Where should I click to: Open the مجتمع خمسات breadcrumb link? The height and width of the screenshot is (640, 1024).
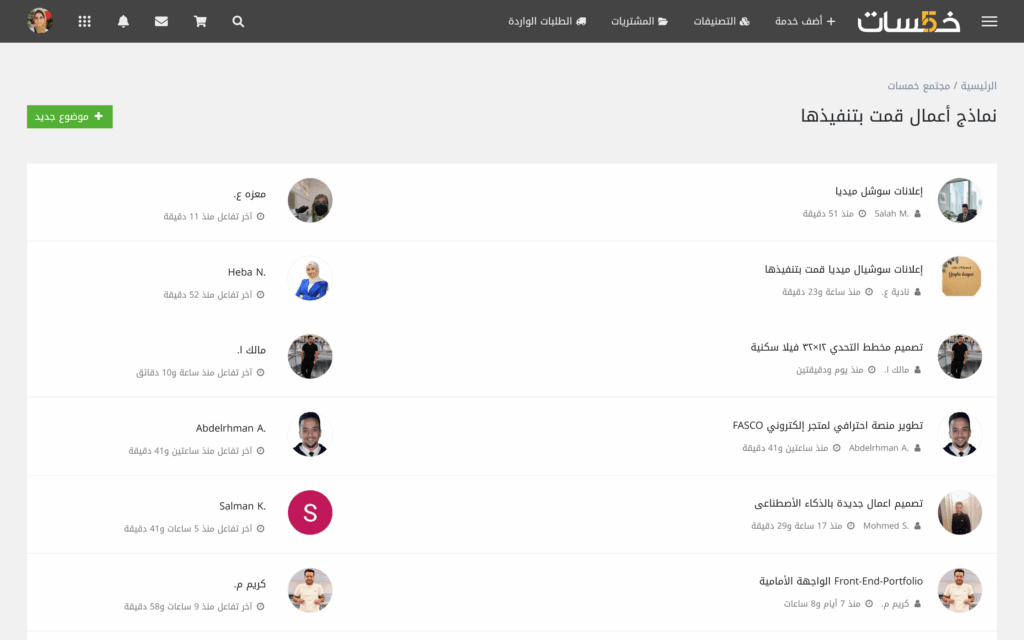tap(918, 85)
